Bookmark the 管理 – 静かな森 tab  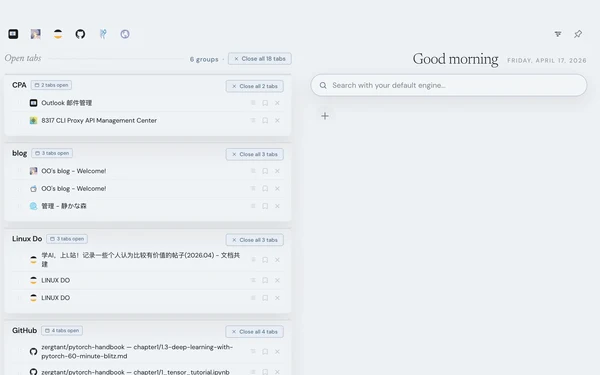coord(265,206)
